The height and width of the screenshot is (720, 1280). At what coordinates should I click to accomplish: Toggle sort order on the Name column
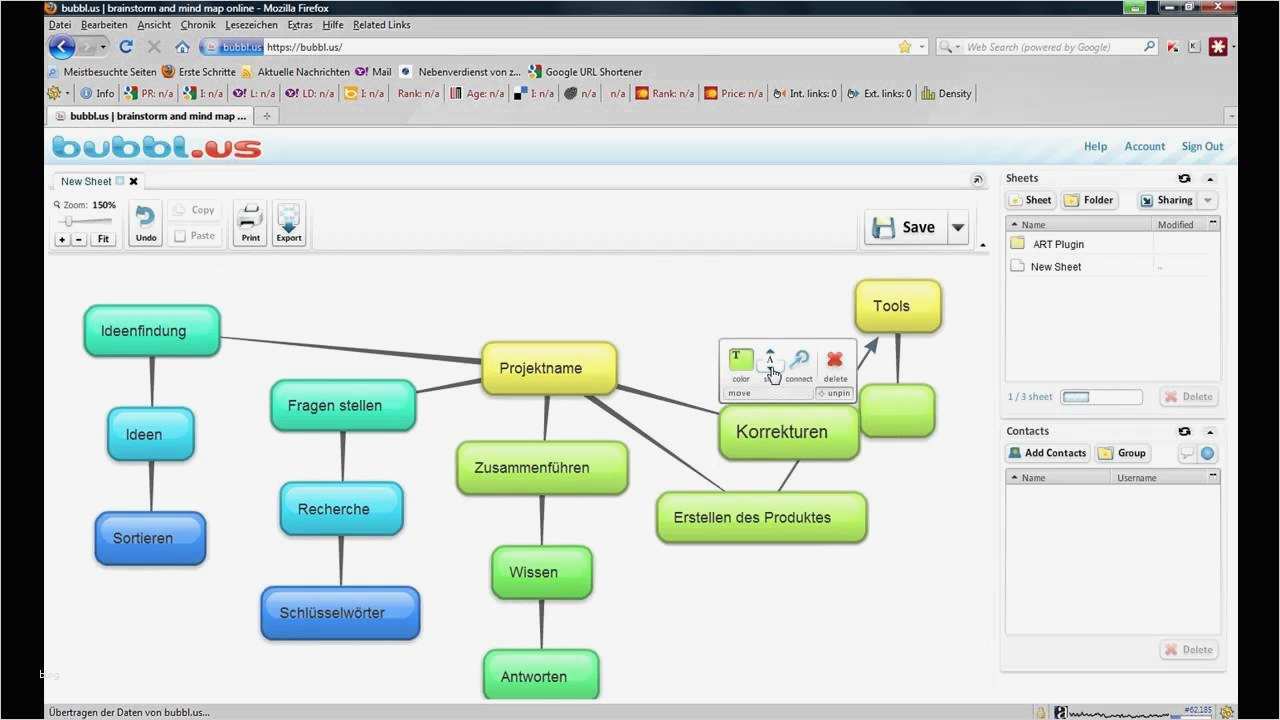1033,224
